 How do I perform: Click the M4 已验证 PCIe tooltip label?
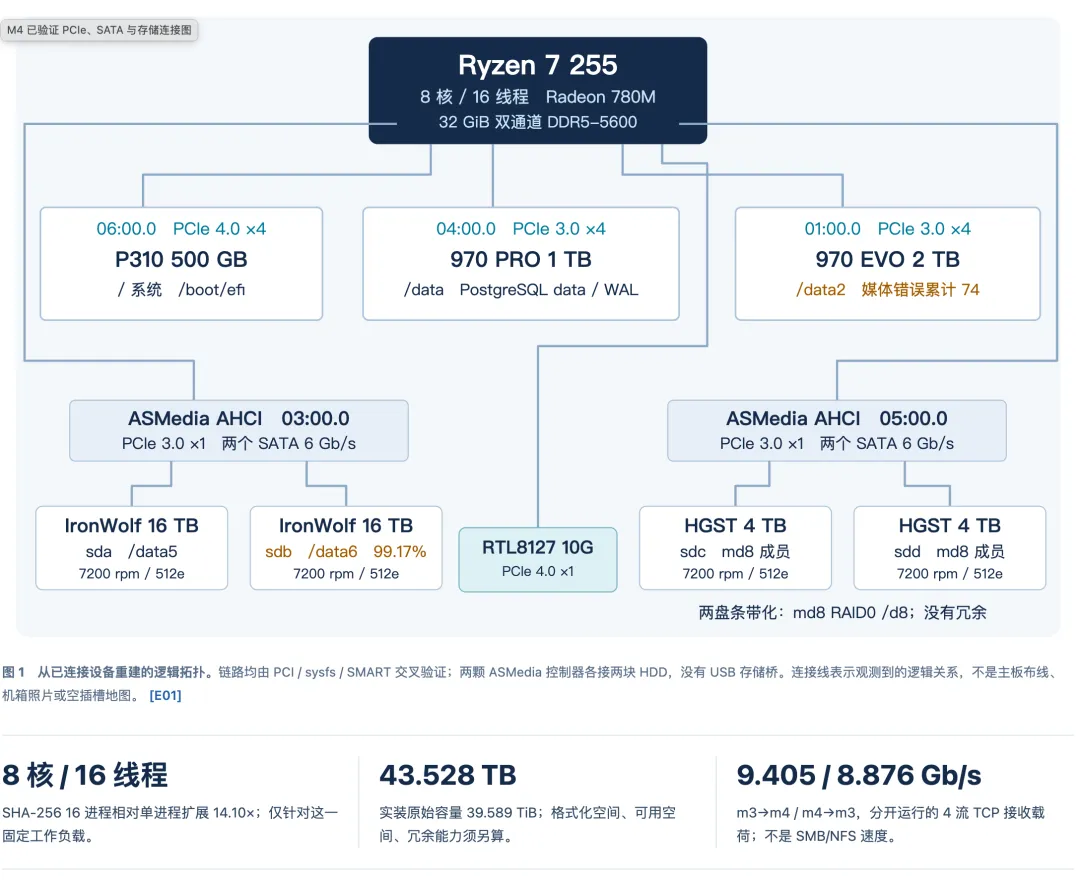99,30
